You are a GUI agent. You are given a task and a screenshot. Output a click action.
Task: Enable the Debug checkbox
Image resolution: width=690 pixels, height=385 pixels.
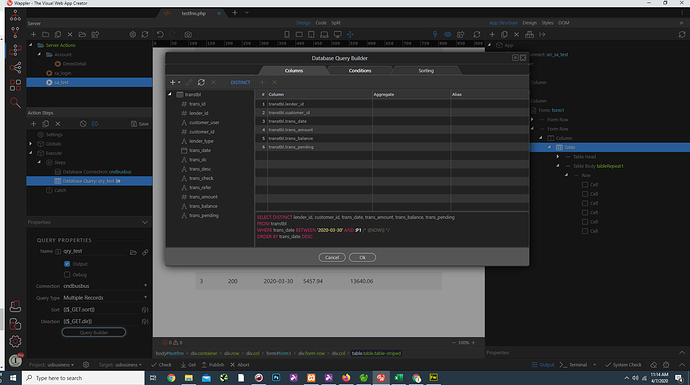click(67, 275)
